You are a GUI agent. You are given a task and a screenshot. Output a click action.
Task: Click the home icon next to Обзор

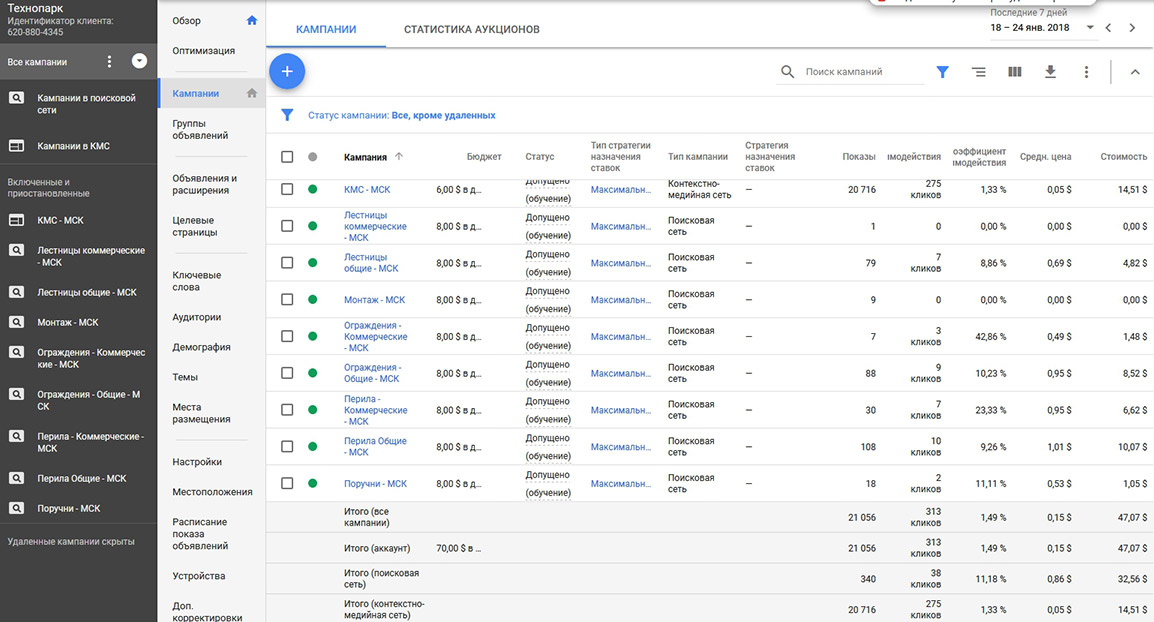click(251, 21)
